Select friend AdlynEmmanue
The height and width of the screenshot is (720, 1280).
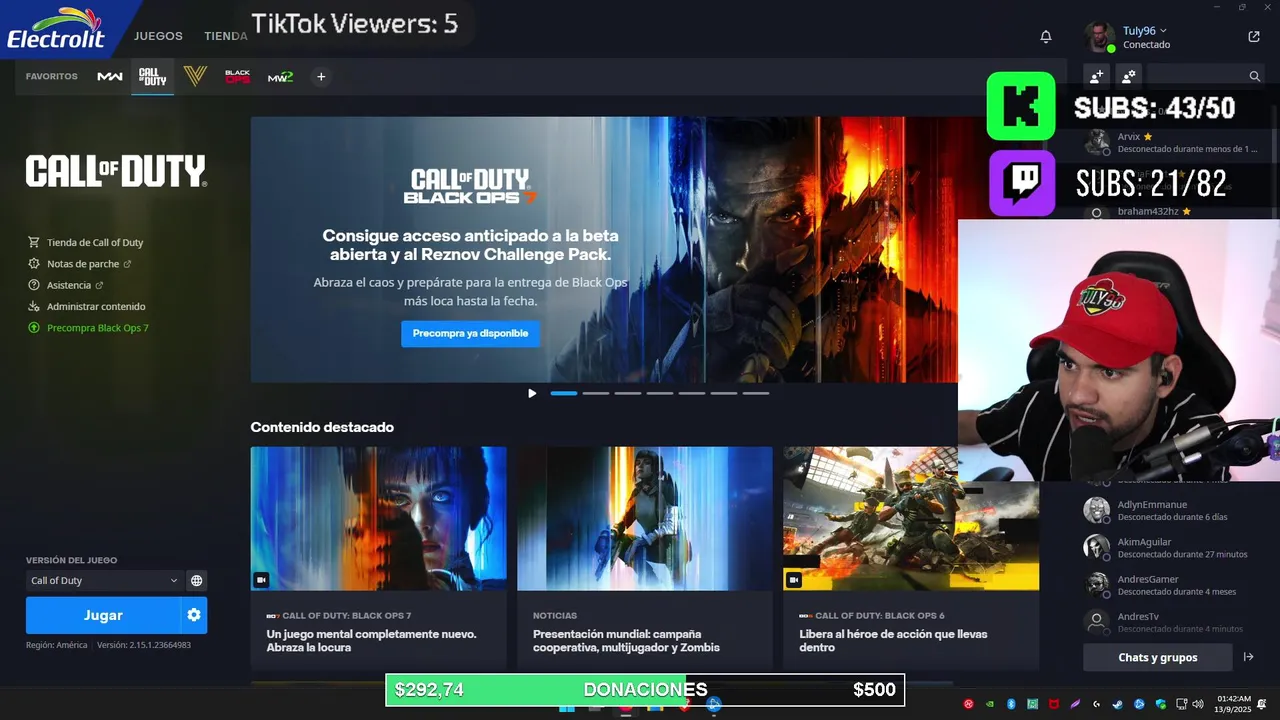[x=1175, y=510]
